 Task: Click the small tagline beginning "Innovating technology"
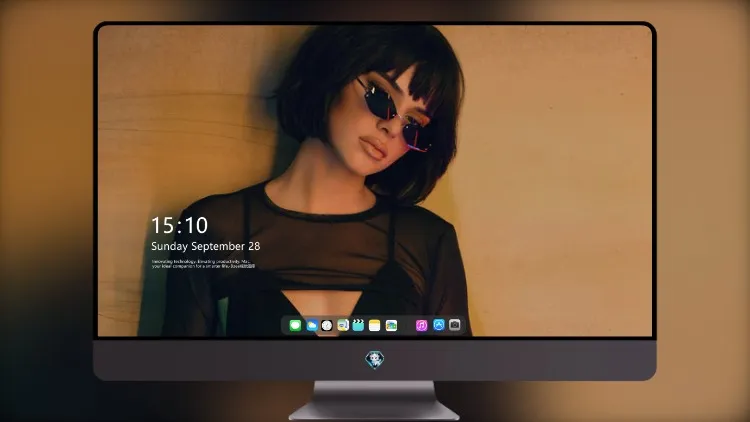203,264
